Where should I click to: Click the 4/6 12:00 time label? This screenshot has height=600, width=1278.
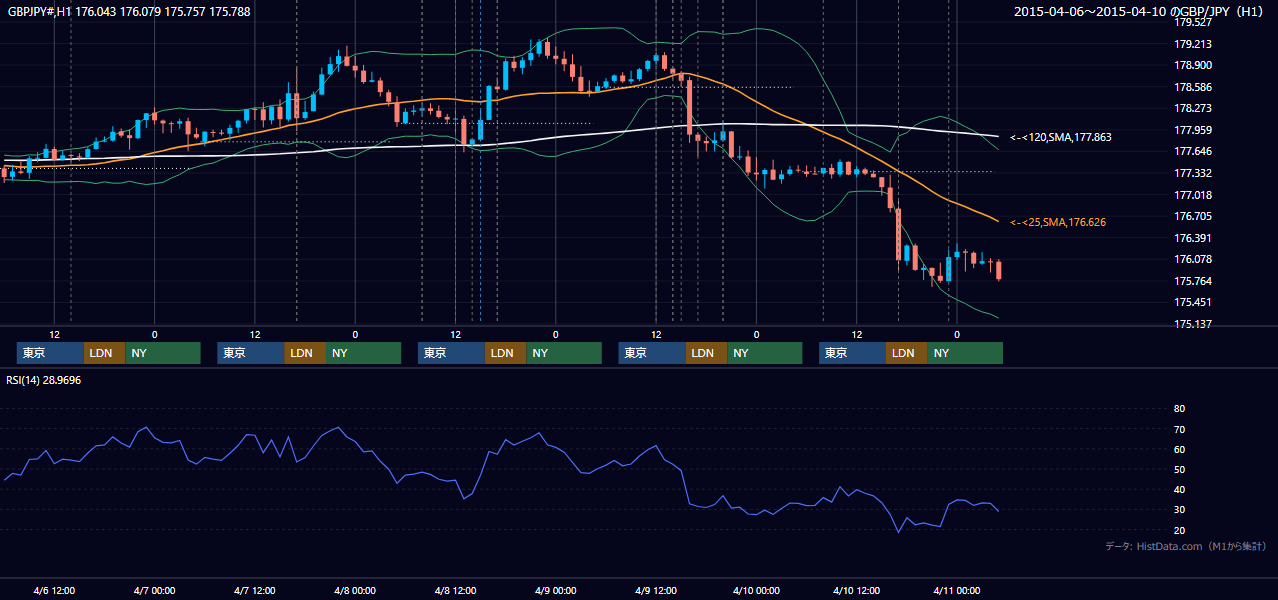(54, 590)
